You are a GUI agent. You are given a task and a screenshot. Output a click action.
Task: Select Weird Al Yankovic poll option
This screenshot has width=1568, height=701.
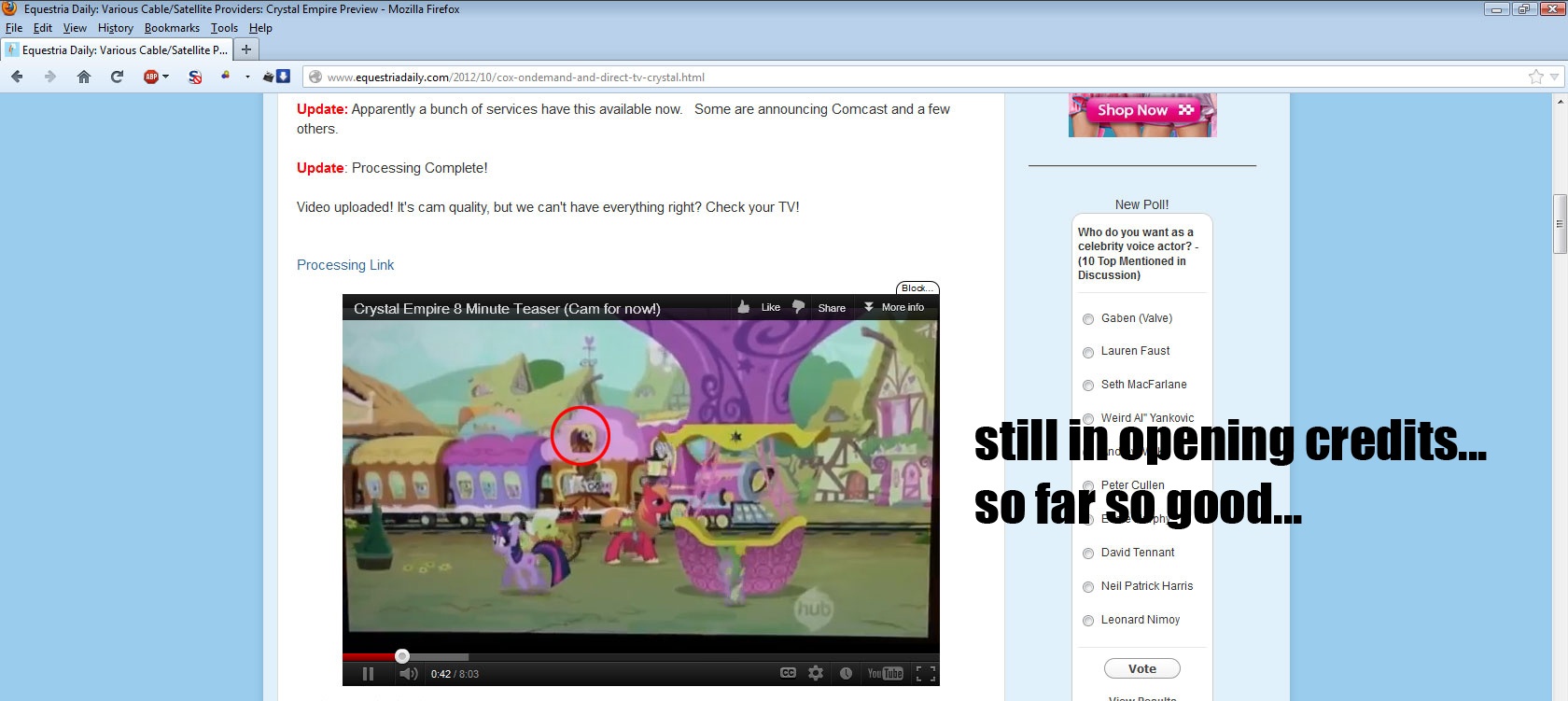1088,419
